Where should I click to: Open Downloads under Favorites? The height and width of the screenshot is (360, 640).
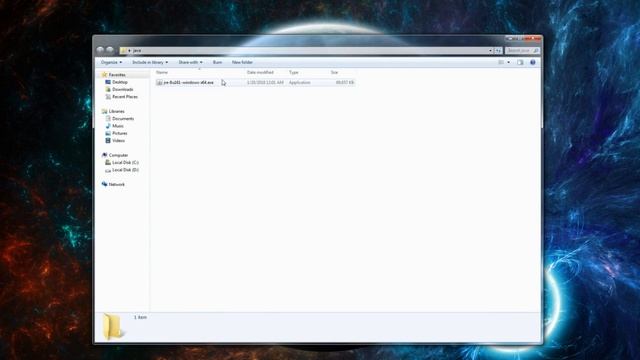122,89
